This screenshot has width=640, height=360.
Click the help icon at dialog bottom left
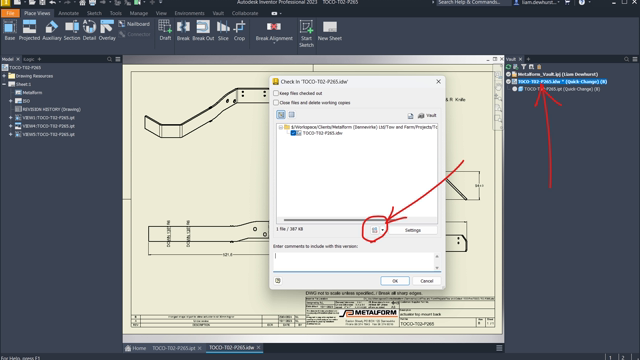tap(278, 280)
